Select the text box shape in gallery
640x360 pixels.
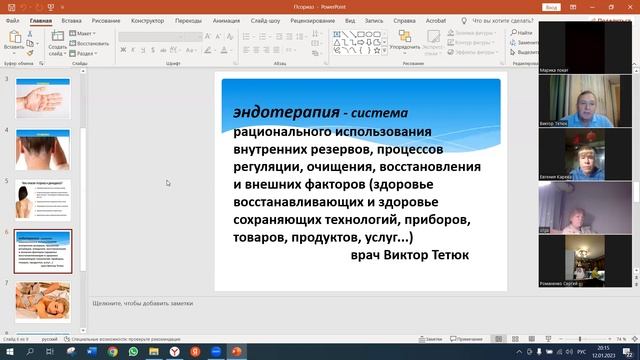click(337, 34)
